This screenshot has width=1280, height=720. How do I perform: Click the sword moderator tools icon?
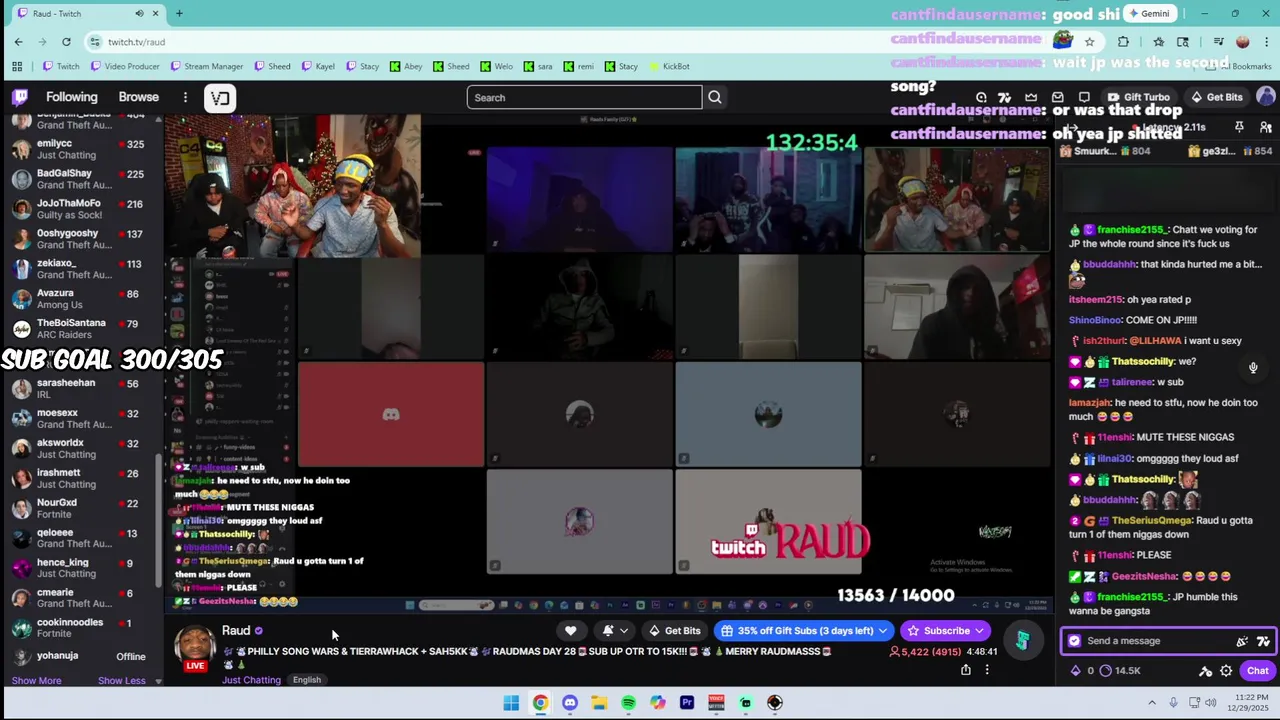(x=1206, y=671)
